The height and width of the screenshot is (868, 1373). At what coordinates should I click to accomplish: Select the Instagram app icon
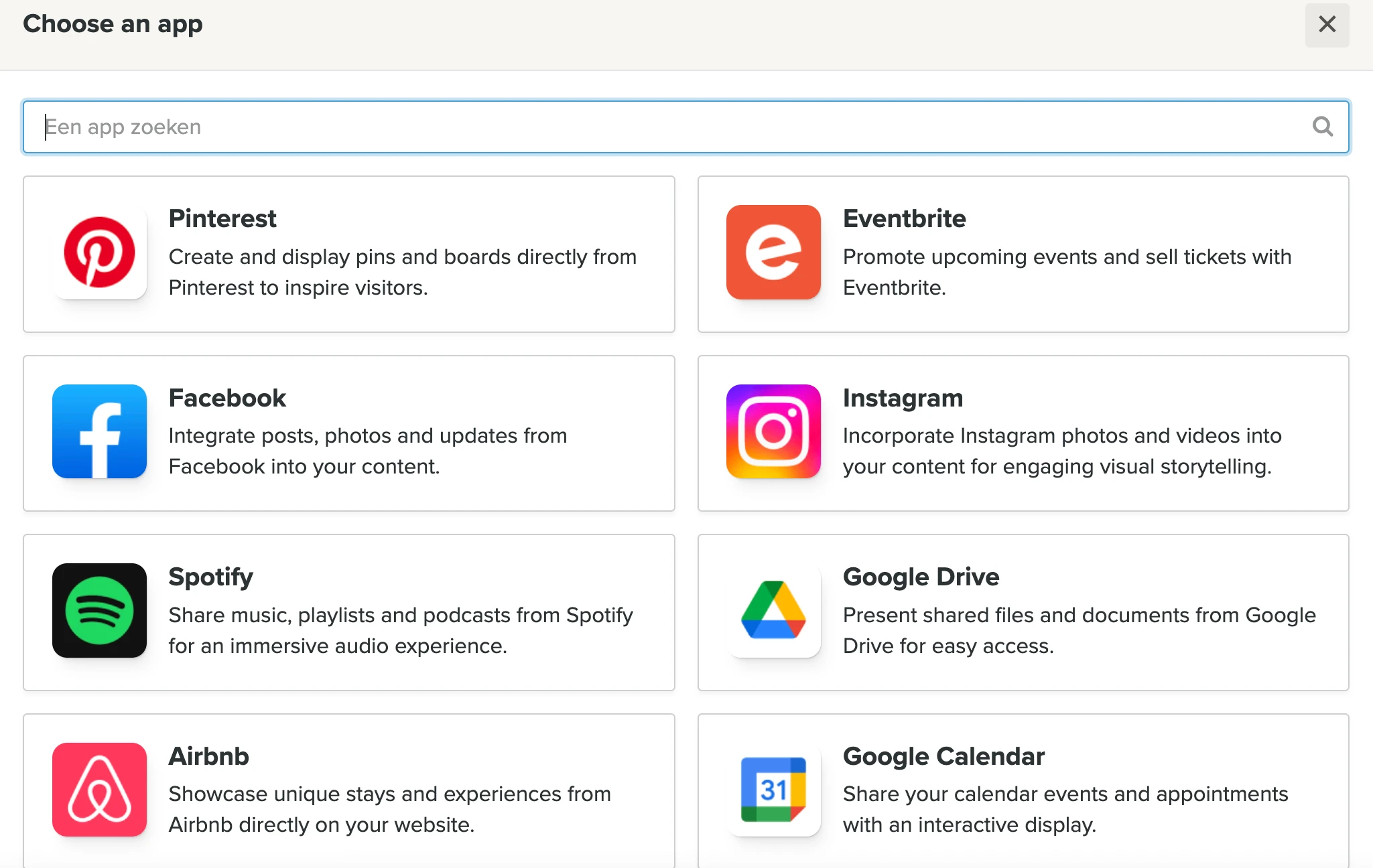pyautogui.click(x=773, y=432)
